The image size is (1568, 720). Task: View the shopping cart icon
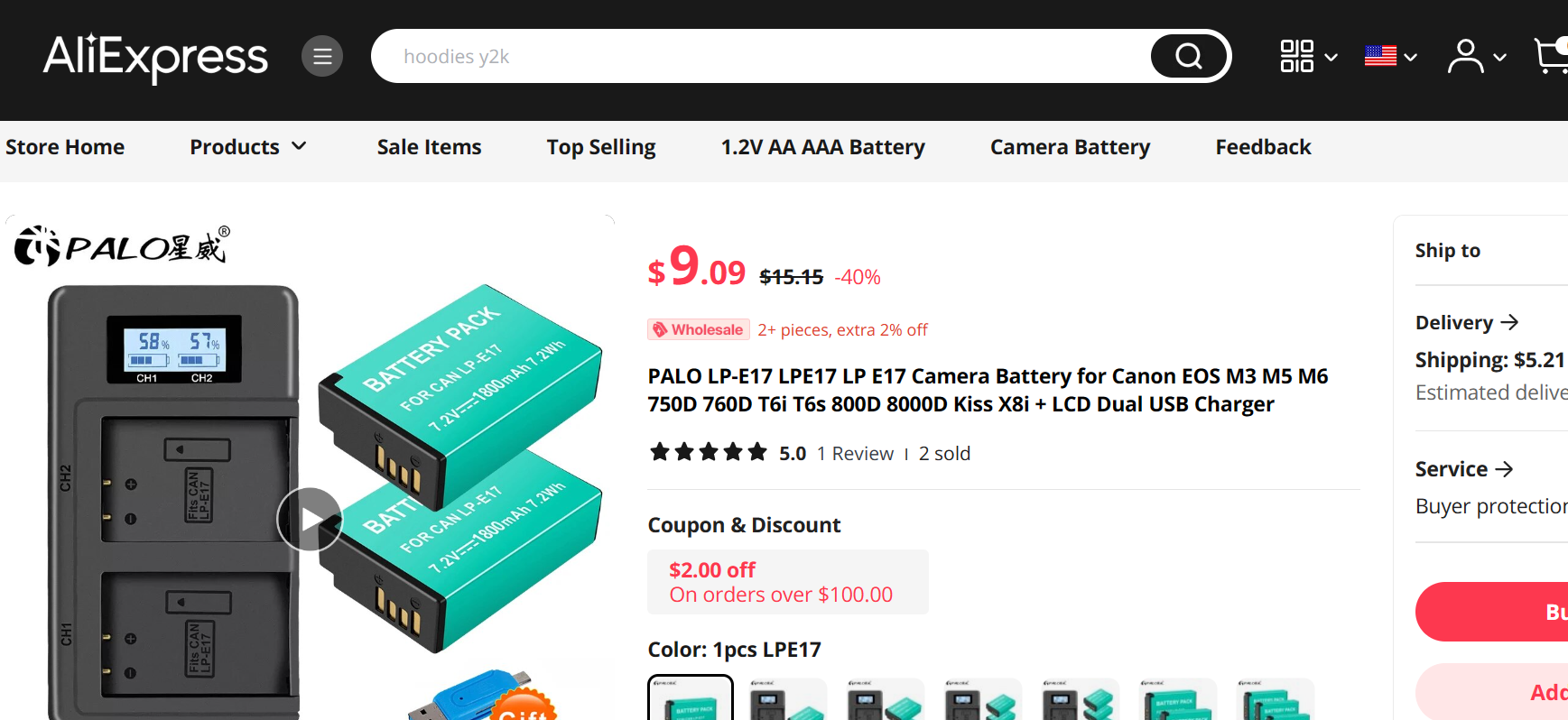1553,55
